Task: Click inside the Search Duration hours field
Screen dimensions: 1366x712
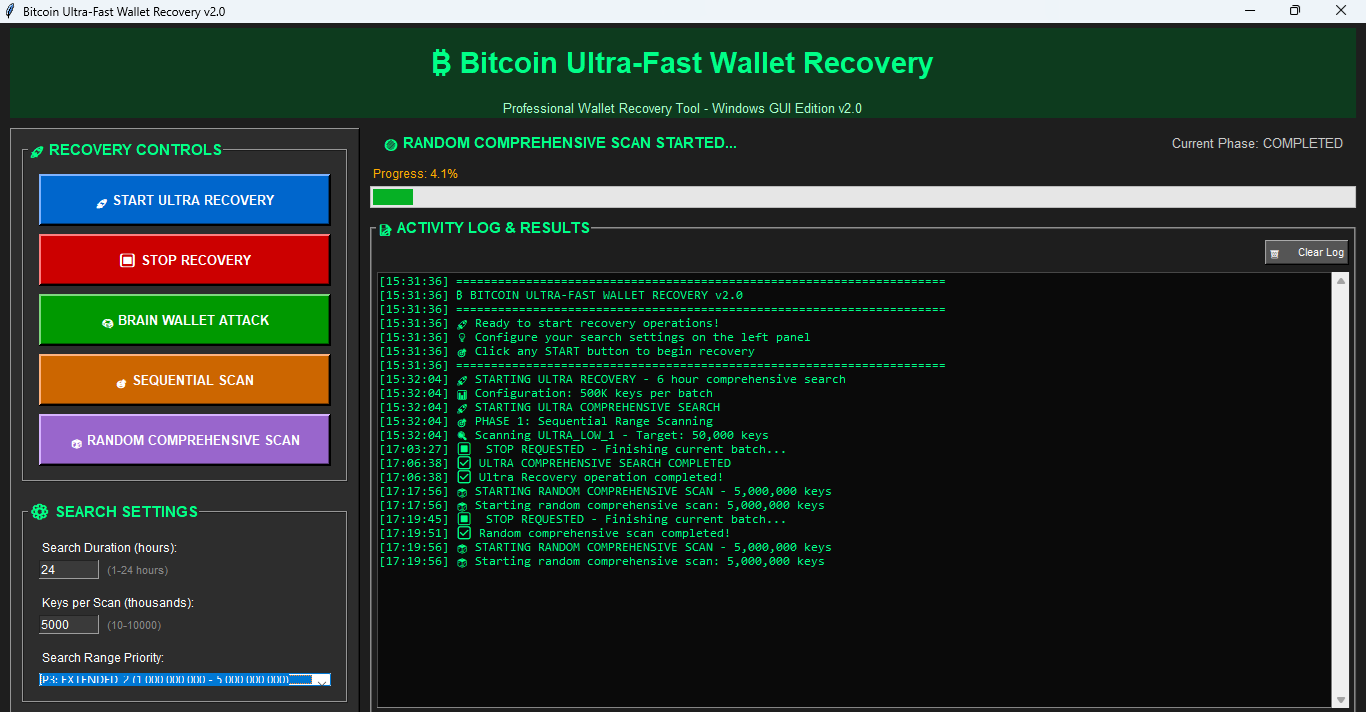Action: 68,569
